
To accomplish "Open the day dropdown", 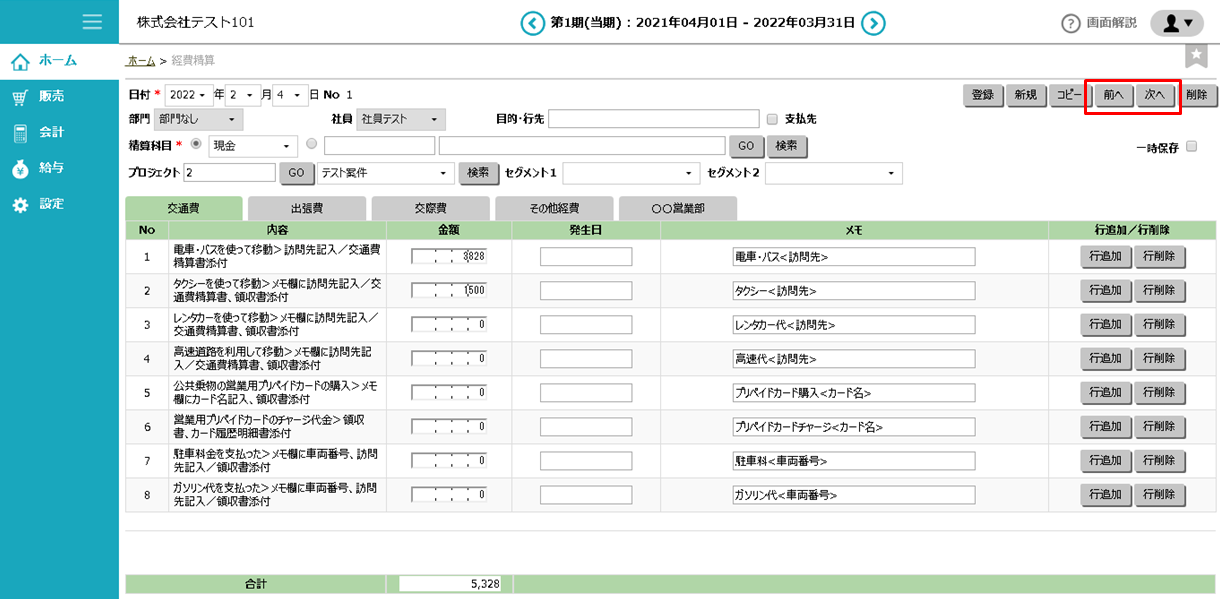I will click(x=291, y=95).
